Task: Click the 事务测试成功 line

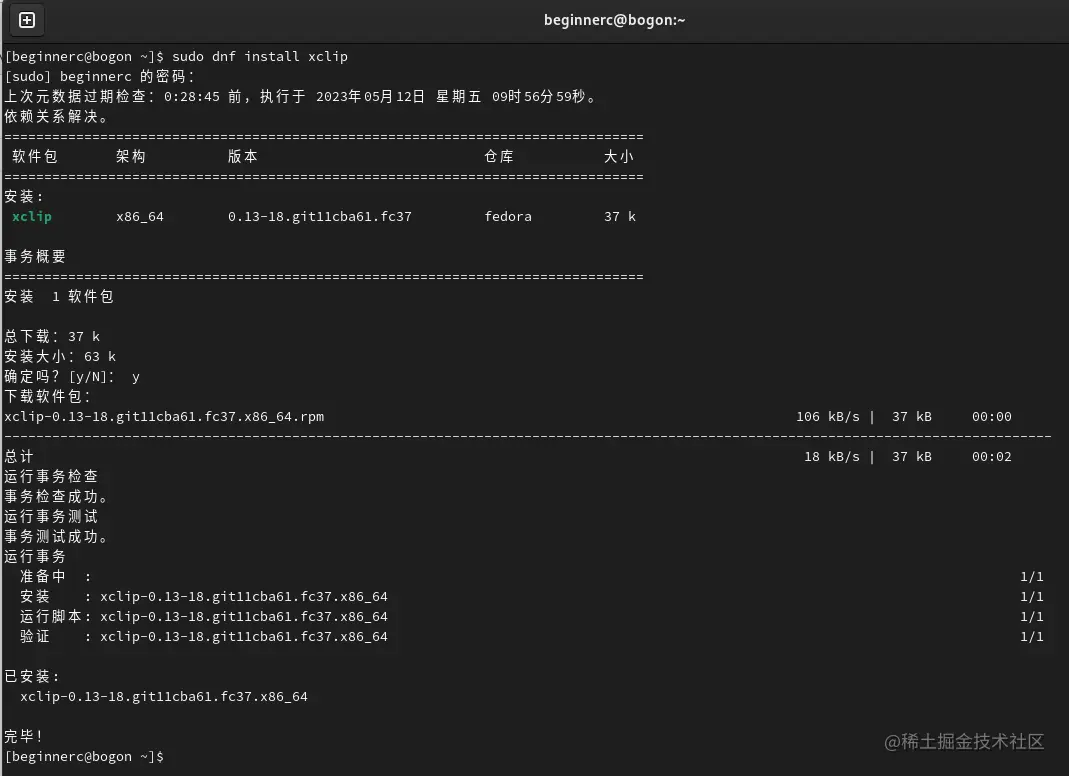Action: coord(56,537)
